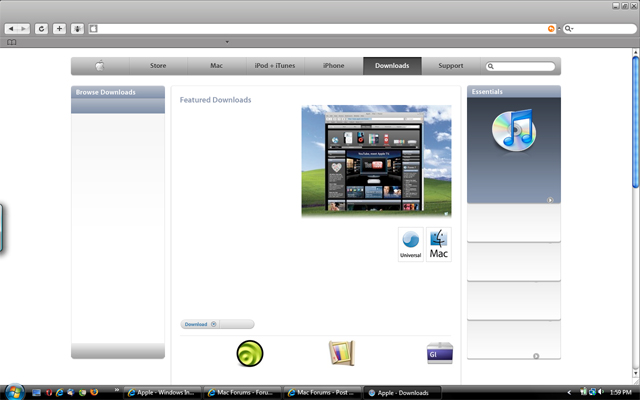Launch Internet Explorer from quick launch
640x400 pixels.
(x=60, y=393)
